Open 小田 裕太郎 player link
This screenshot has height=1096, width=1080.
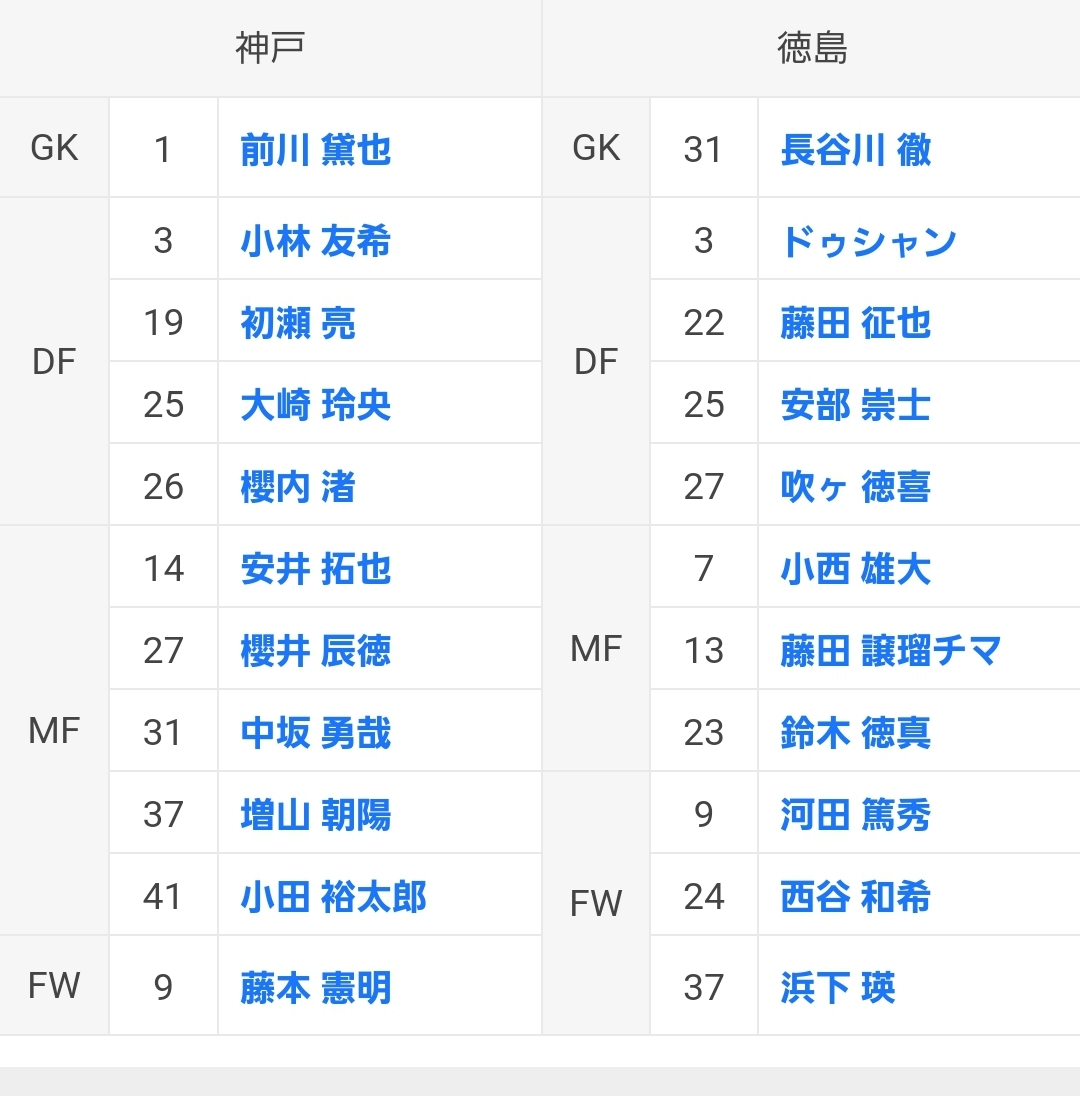coord(333,897)
